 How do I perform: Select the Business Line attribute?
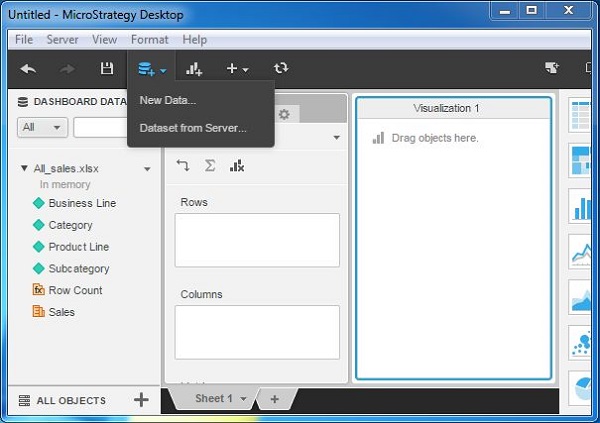point(82,203)
